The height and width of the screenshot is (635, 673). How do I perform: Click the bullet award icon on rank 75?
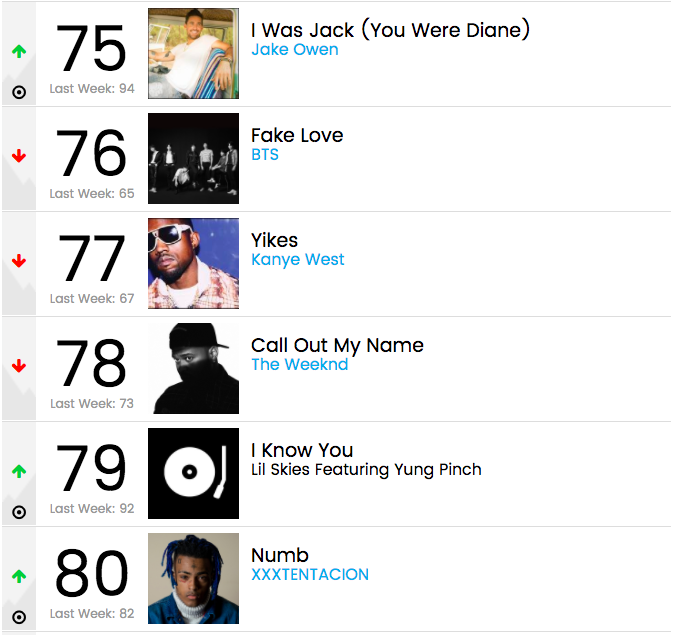(x=19, y=93)
